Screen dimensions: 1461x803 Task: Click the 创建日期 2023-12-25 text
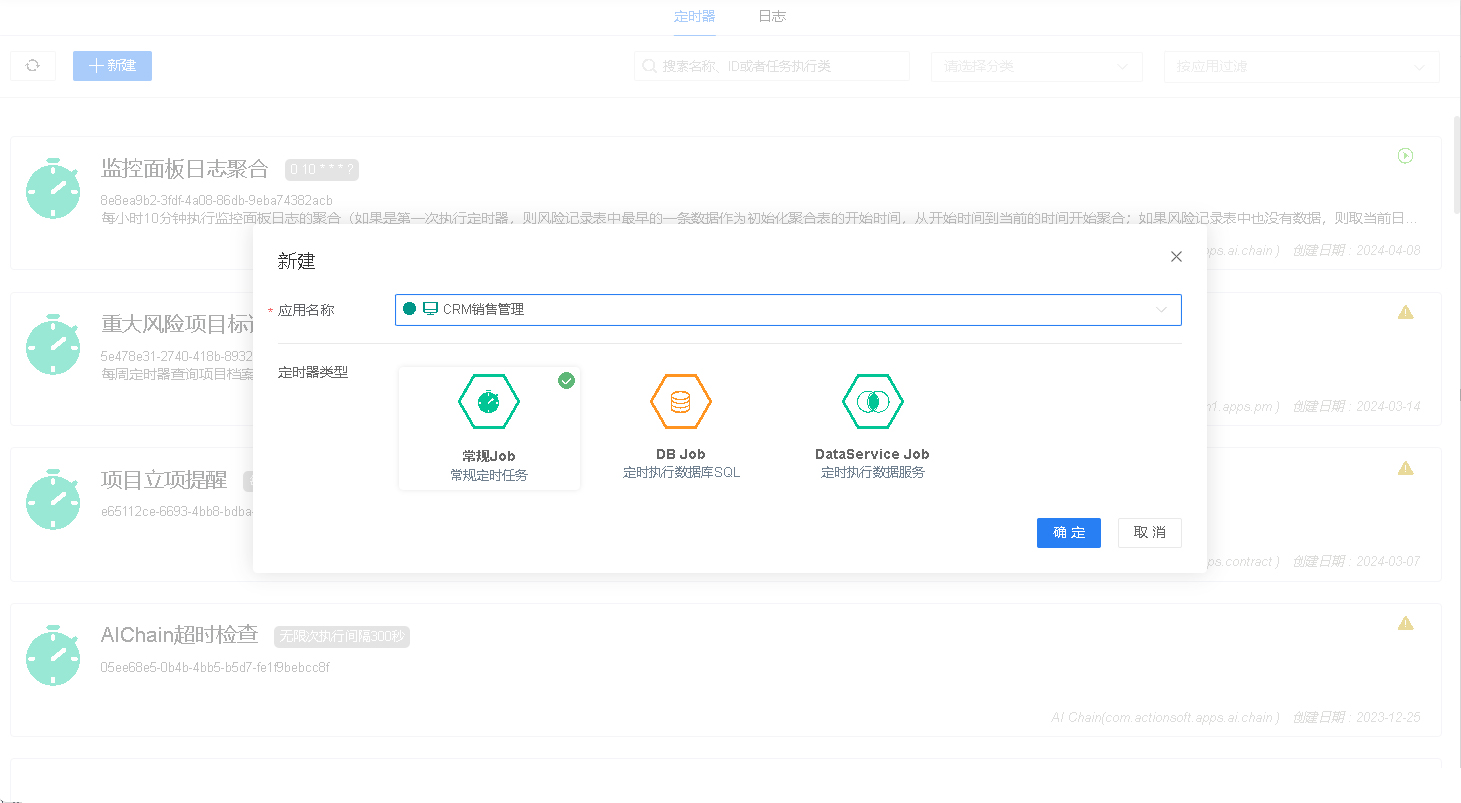point(1356,717)
